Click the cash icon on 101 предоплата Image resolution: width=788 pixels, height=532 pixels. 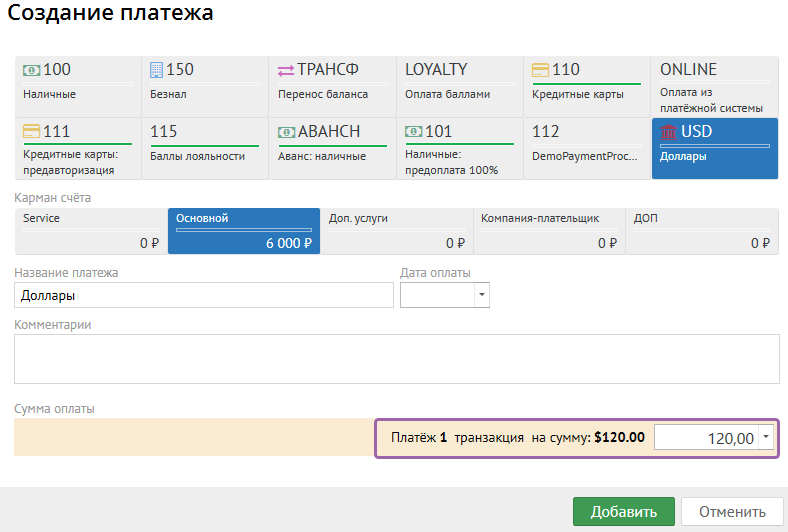[x=413, y=132]
